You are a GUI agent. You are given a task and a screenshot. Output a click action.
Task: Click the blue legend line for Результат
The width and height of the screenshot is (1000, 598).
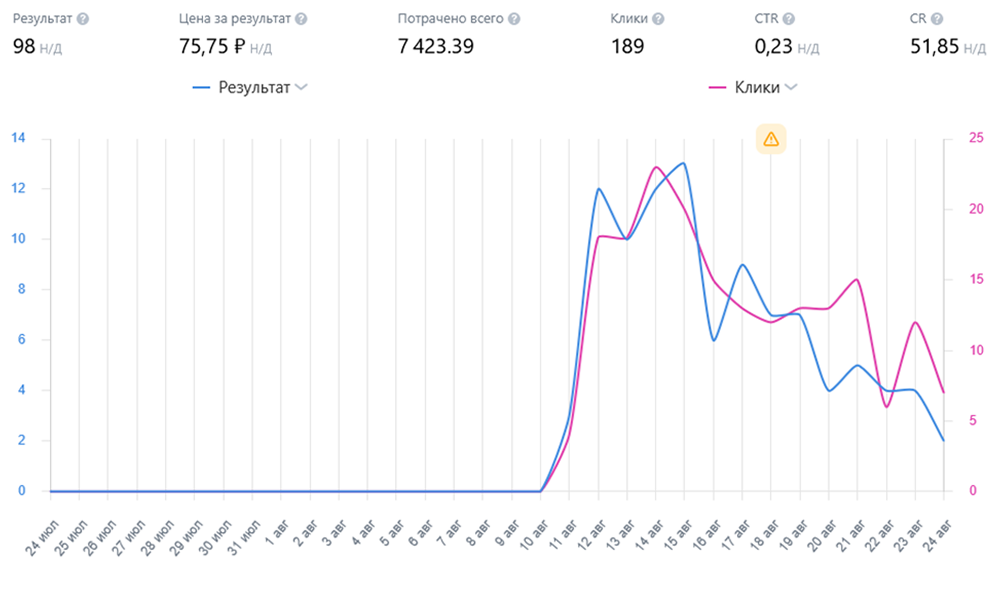pos(201,88)
